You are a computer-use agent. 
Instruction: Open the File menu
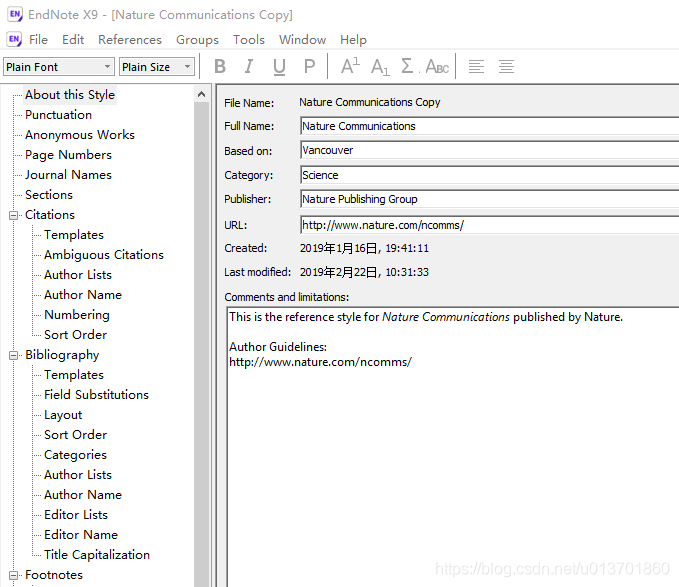click(38, 40)
